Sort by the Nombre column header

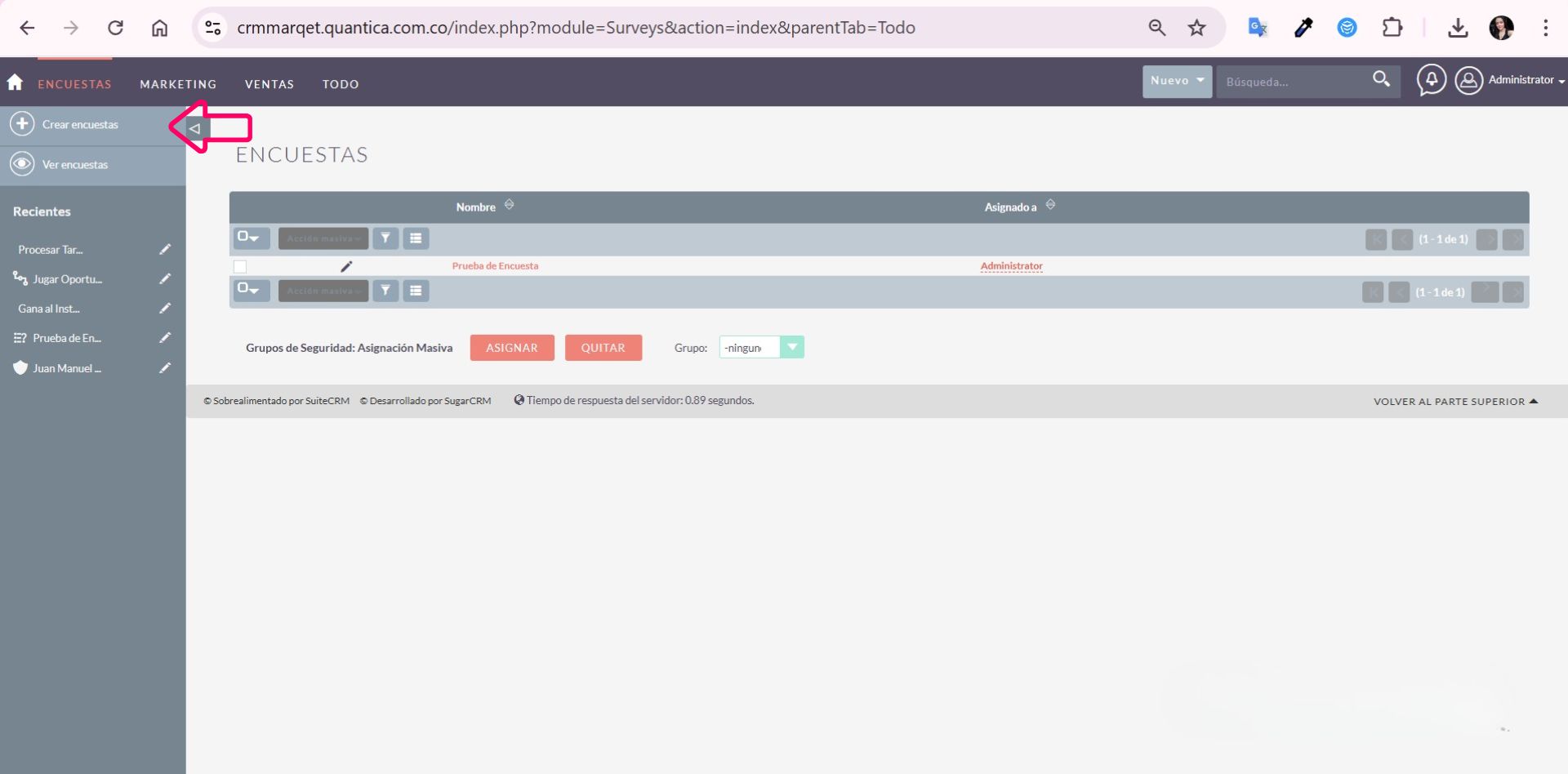[x=476, y=207]
